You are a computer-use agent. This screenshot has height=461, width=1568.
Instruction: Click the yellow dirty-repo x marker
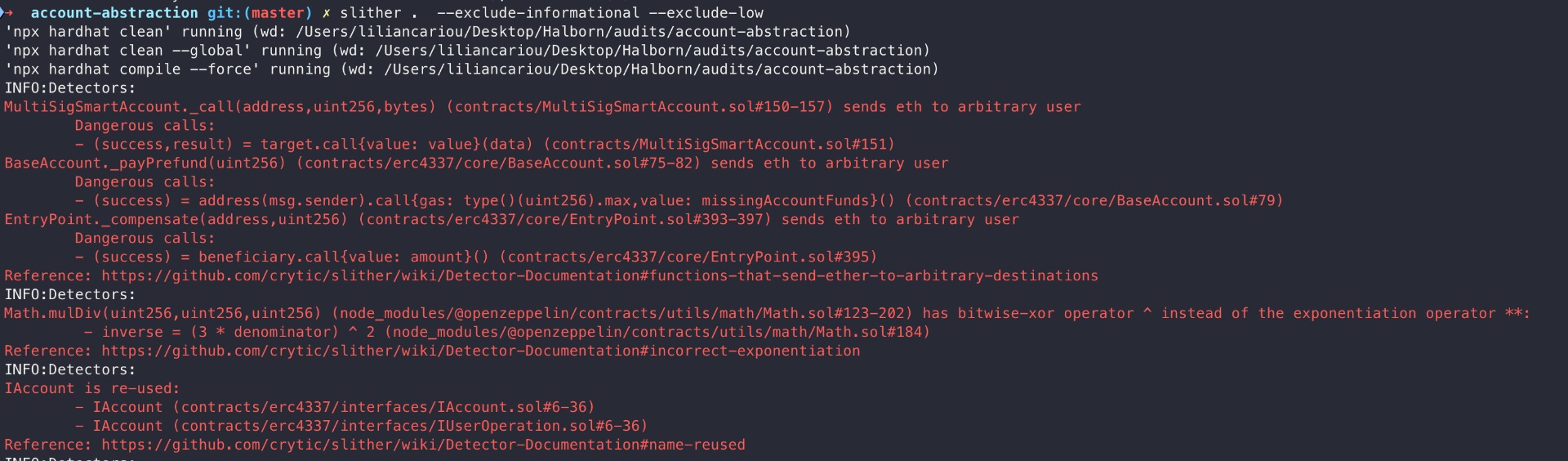point(327,13)
